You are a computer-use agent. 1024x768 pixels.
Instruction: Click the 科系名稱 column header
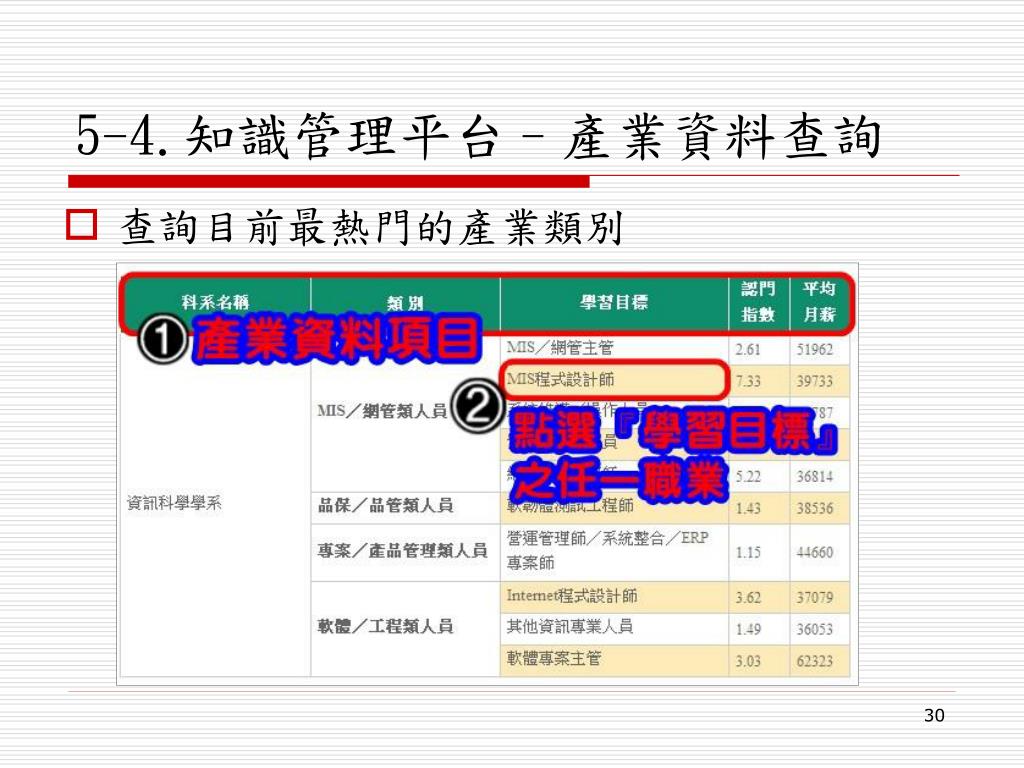pos(216,302)
